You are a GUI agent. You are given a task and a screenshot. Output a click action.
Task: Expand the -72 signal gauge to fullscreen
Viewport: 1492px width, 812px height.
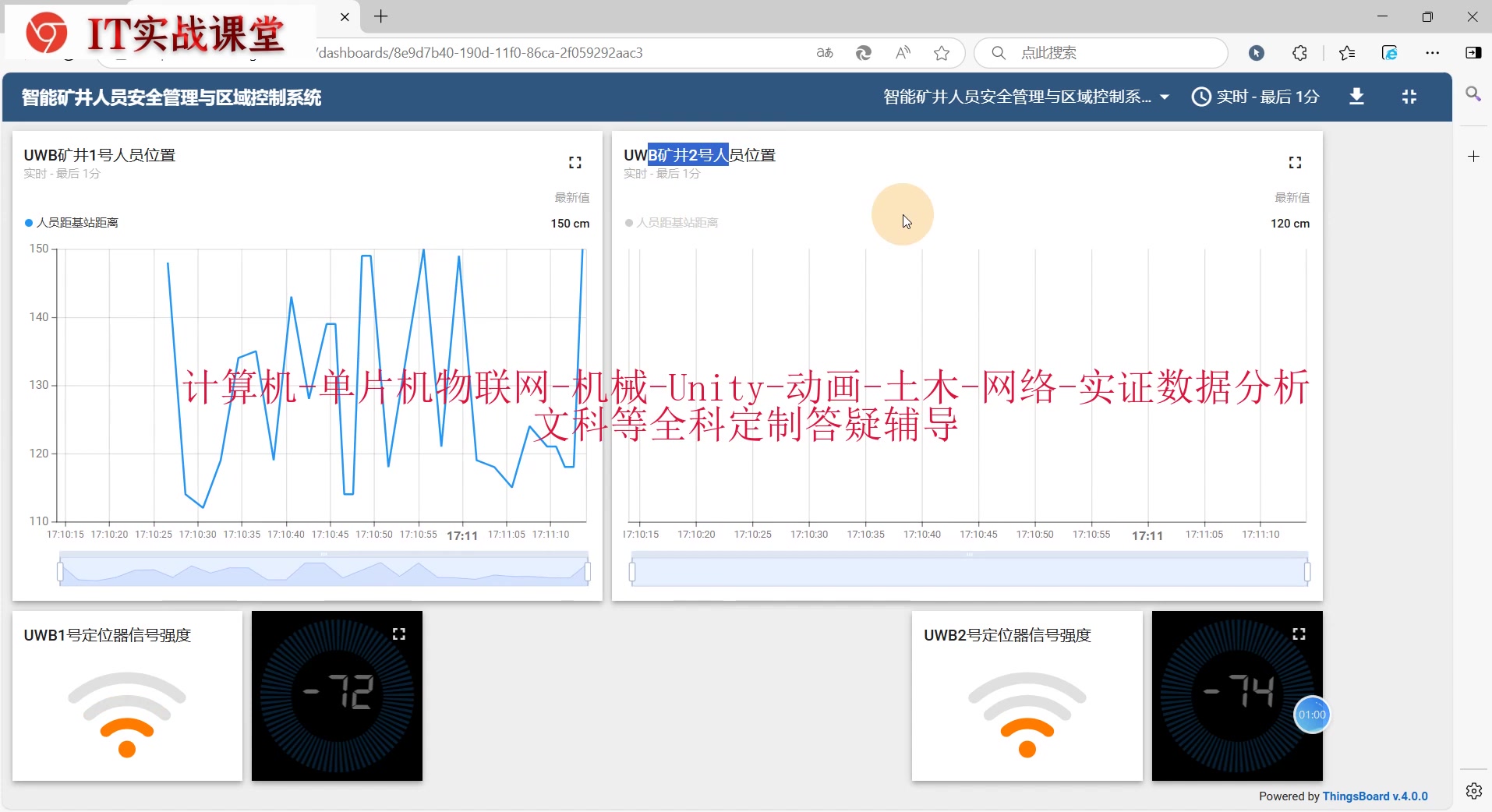point(399,634)
